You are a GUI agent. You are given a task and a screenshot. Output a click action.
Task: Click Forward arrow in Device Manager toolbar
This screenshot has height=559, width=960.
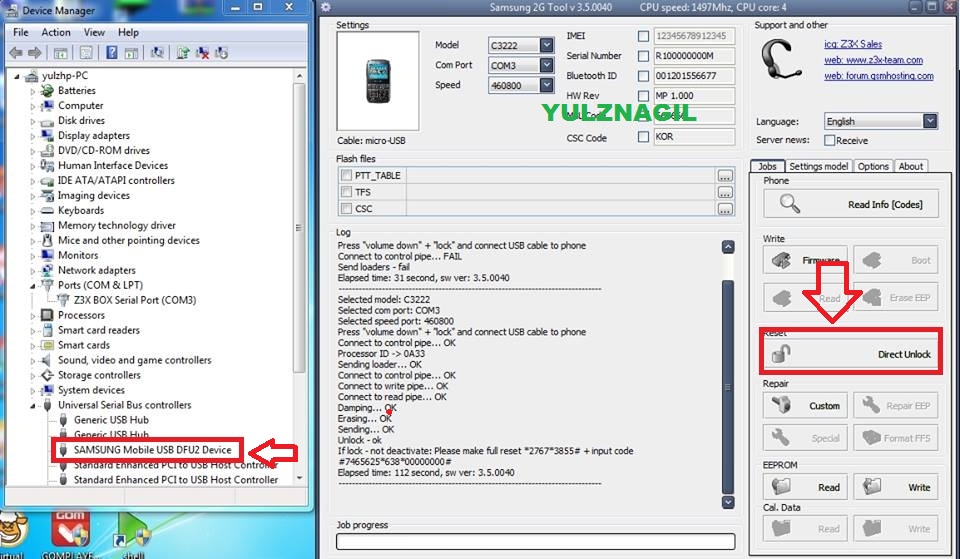click(x=35, y=53)
